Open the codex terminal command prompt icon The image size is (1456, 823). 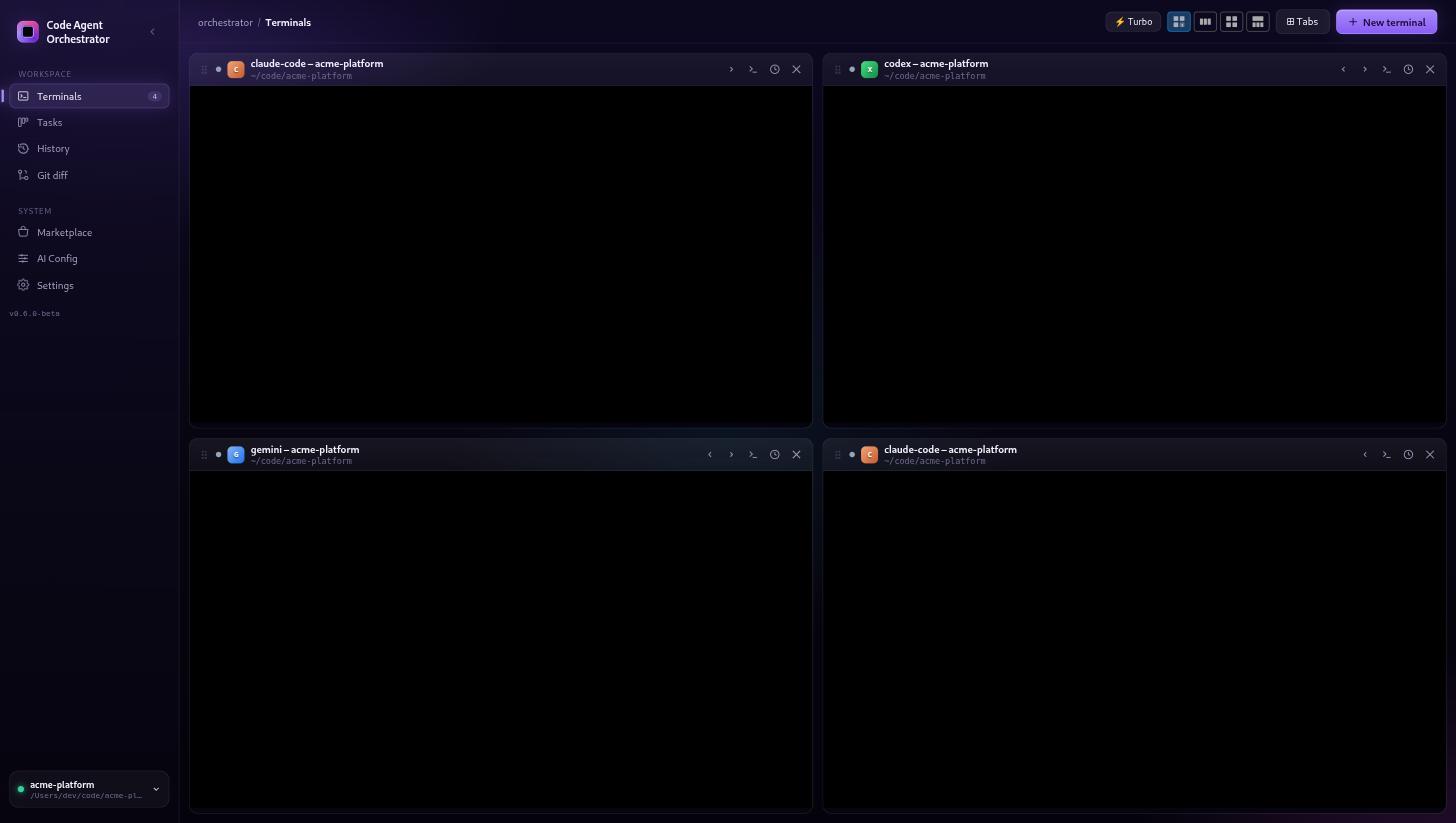click(x=1386, y=69)
